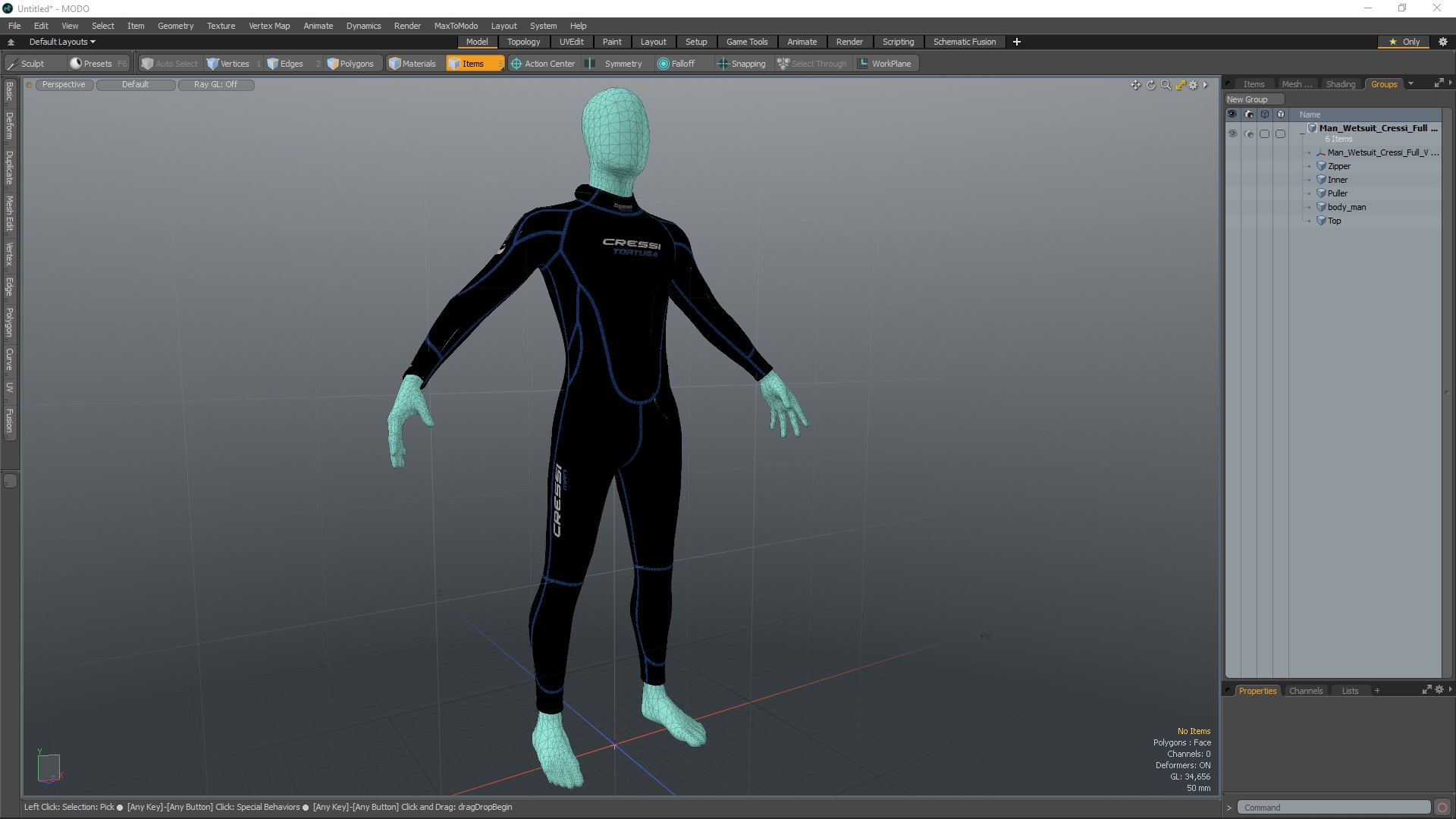Click the render camera column header
1456x819 pixels.
click(x=1249, y=115)
